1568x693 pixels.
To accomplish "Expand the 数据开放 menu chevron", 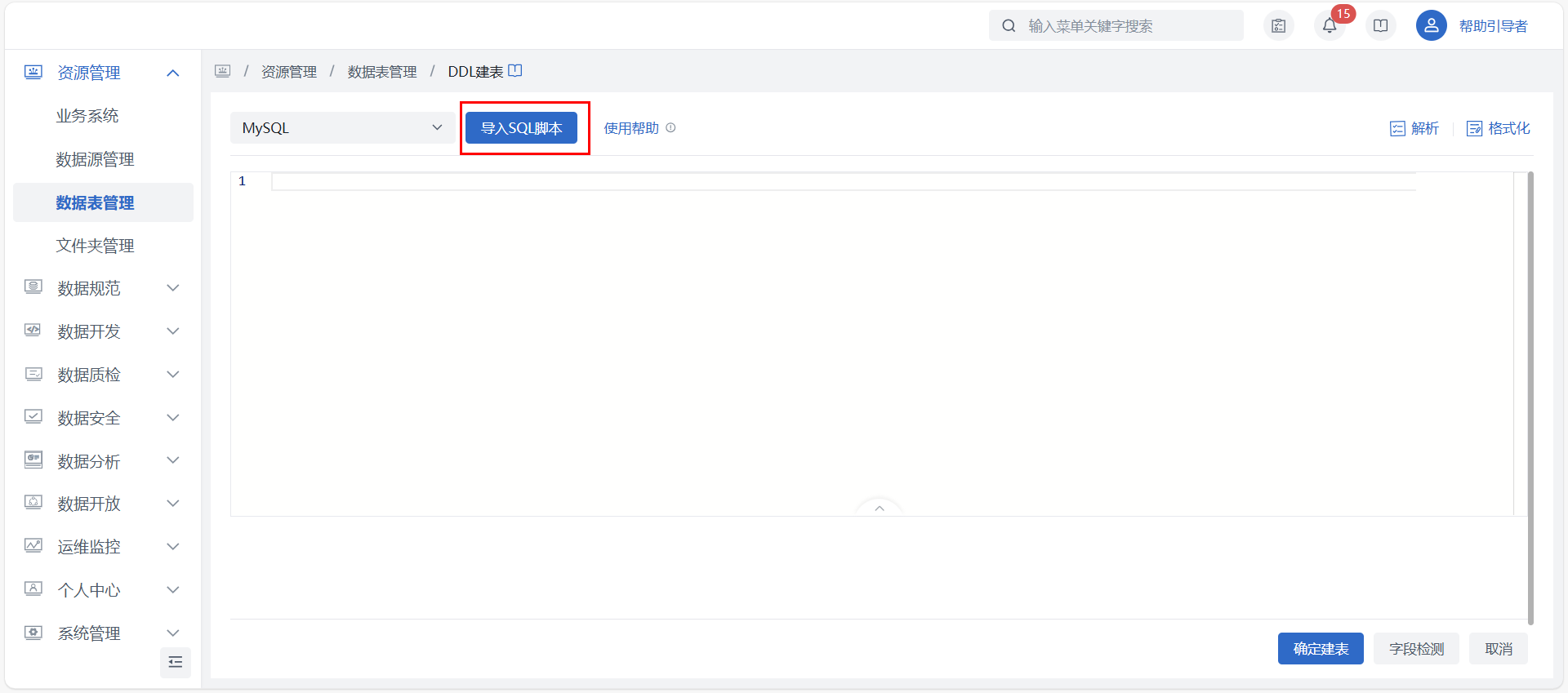I will click(173, 503).
